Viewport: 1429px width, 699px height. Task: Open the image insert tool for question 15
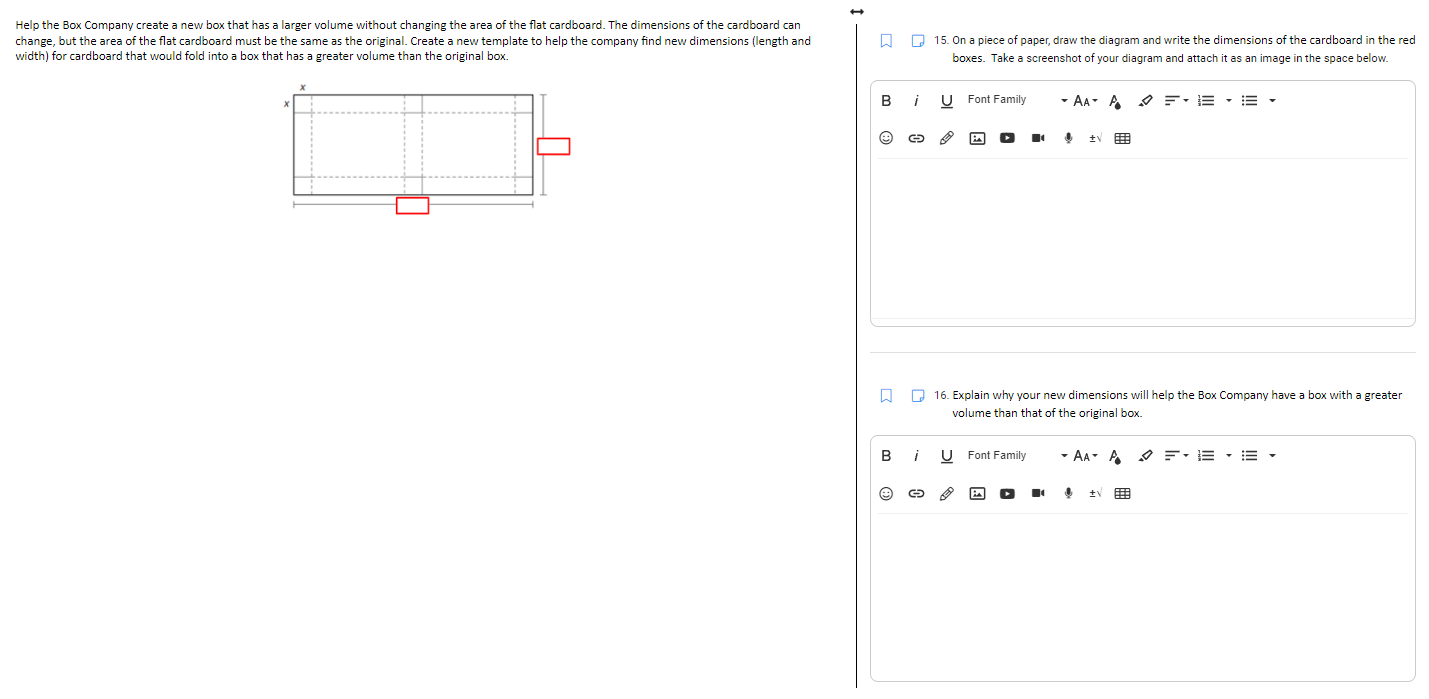977,137
